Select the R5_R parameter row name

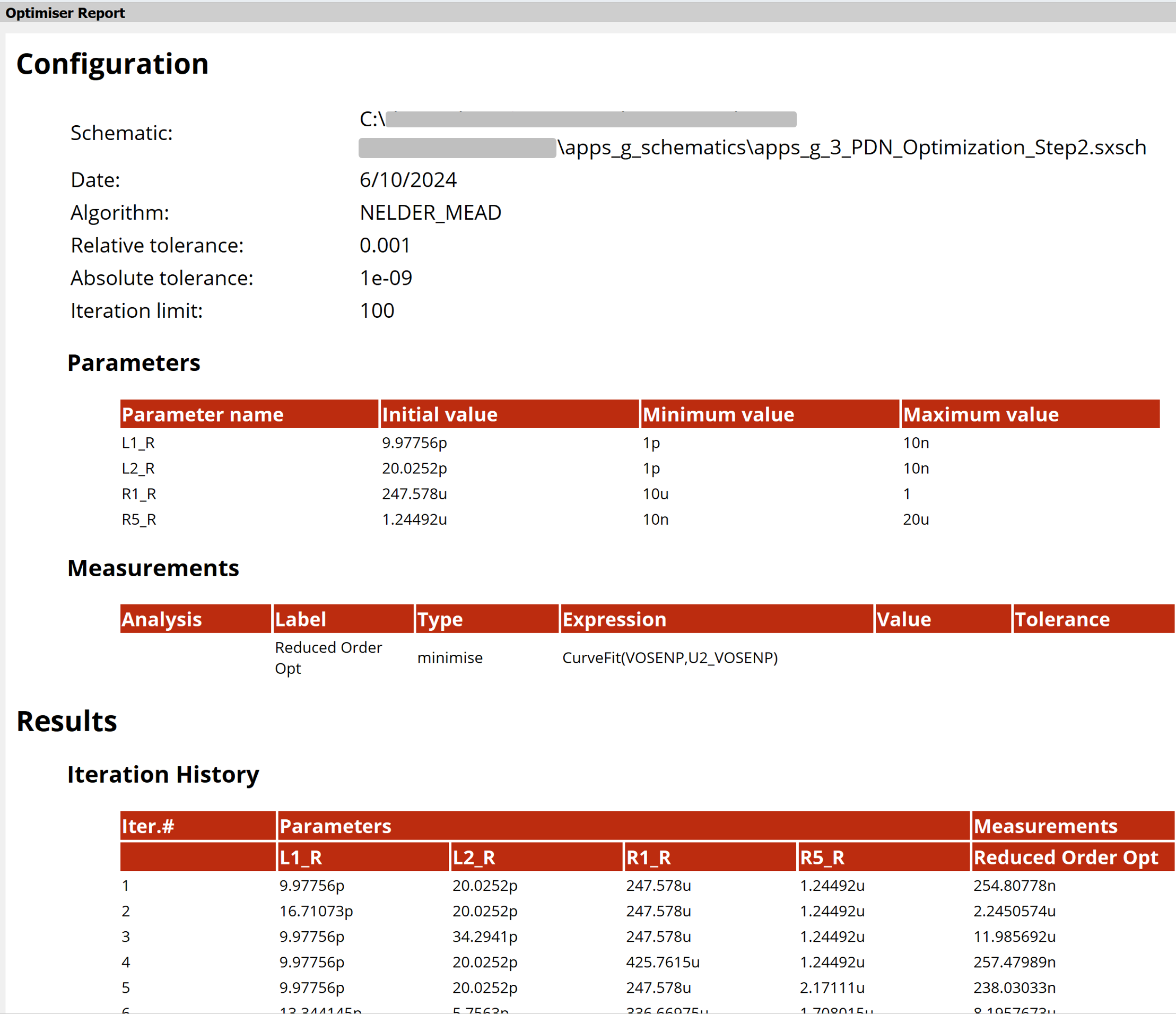point(138,519)
